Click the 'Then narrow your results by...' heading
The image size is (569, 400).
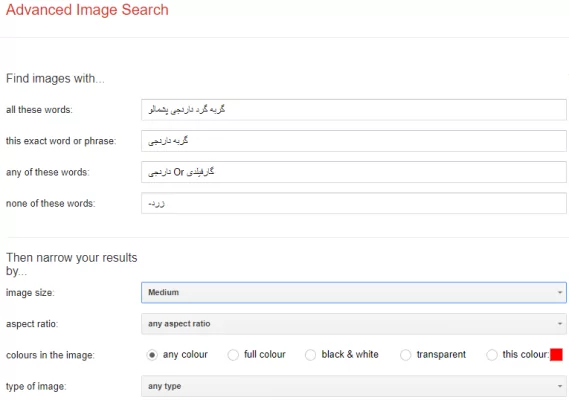(71, 264)
